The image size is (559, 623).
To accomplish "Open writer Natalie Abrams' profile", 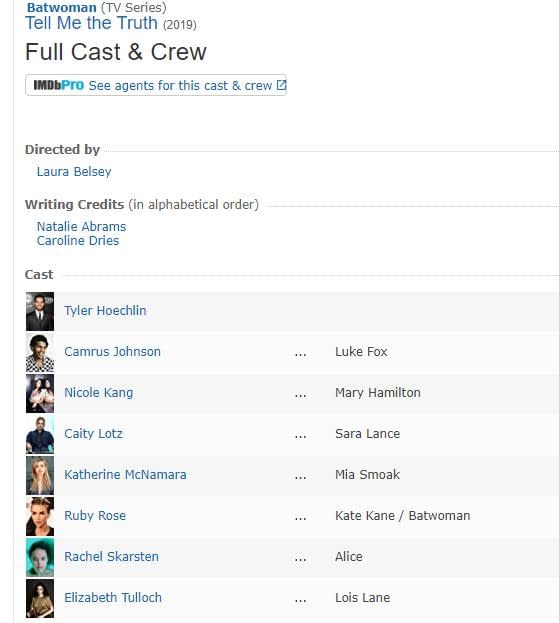I will click(x=81, y=226).
